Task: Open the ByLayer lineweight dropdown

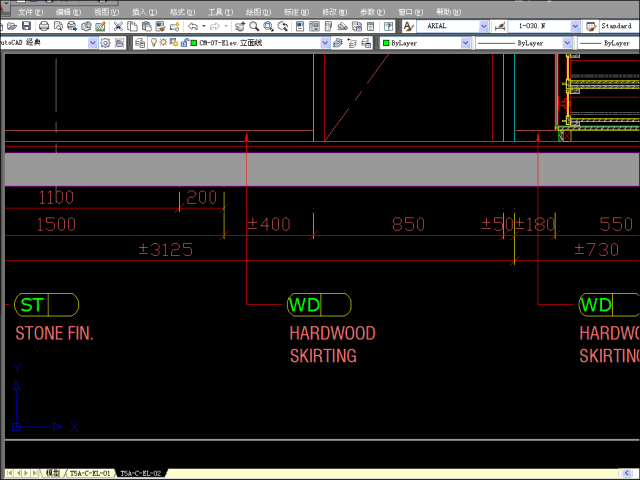Action: coord(609,42)
